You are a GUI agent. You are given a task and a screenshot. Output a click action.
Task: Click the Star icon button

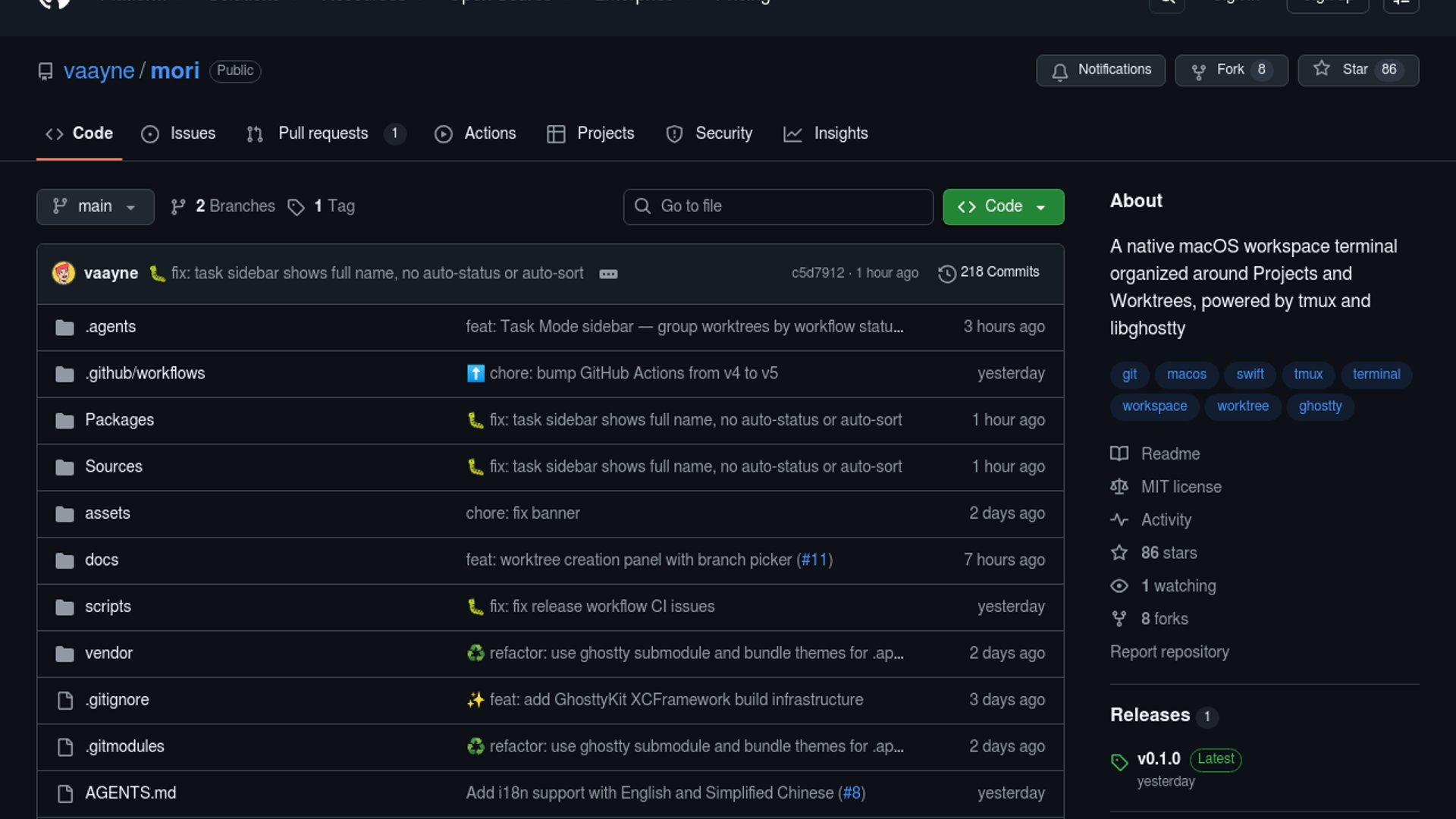pyautogui.click(x=1322, y=69)
